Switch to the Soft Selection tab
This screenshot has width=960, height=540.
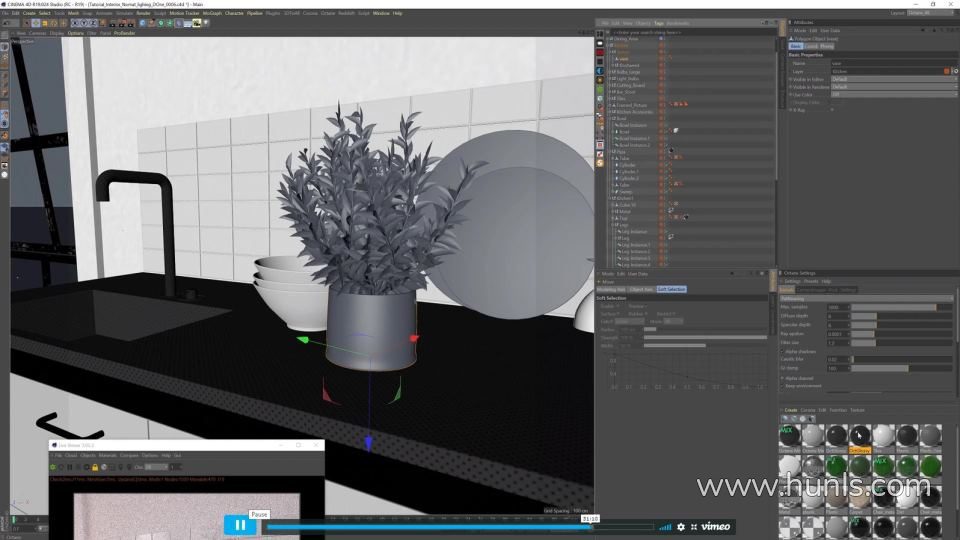click(671, 289)
